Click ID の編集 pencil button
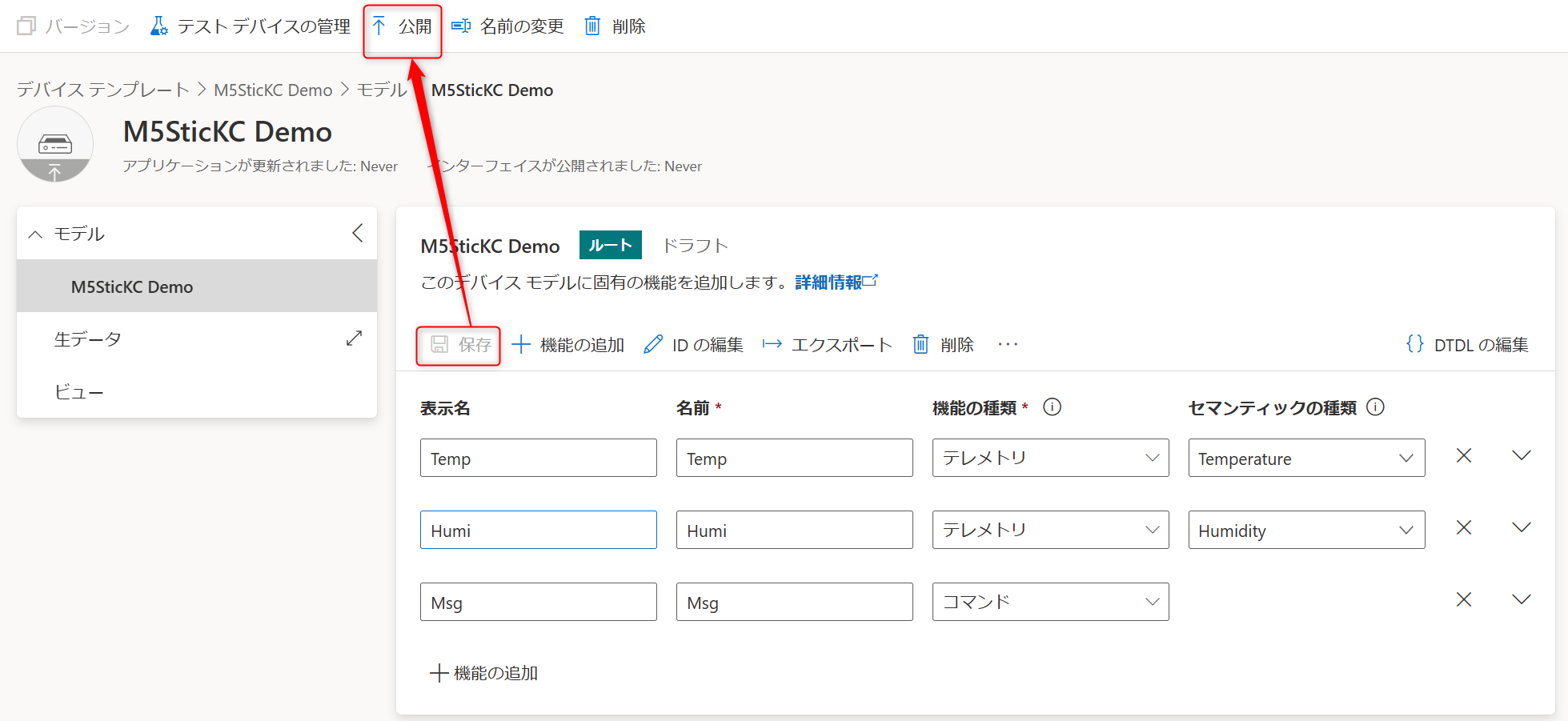Viewport: 1568px width, 721px height. (693, 345)
